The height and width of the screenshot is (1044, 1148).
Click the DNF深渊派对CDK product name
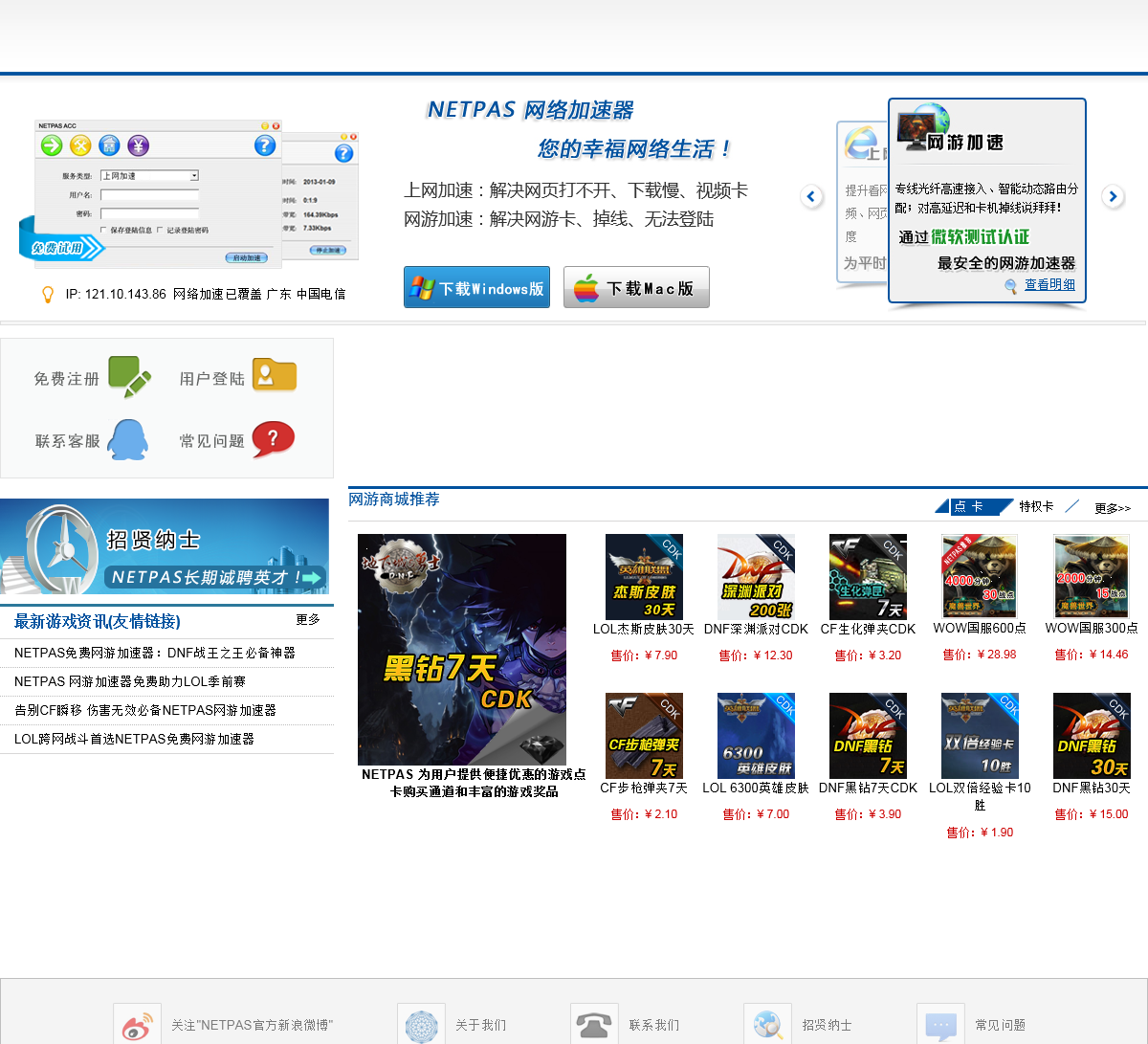(756, 630)
